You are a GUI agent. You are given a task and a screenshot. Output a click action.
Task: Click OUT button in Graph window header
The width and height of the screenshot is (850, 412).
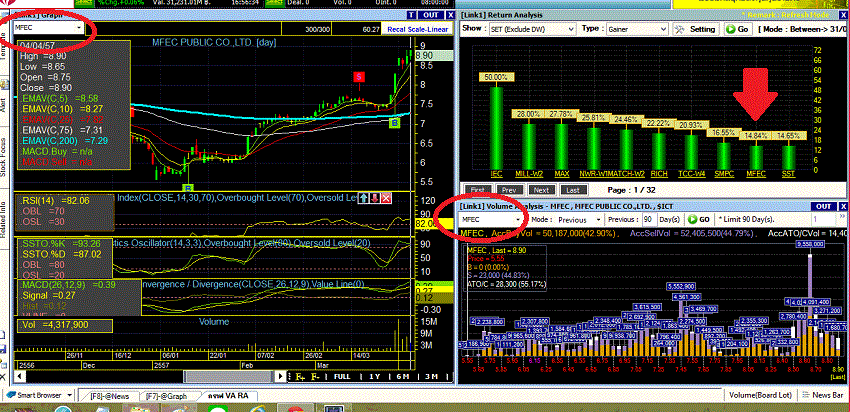[431, 15]
